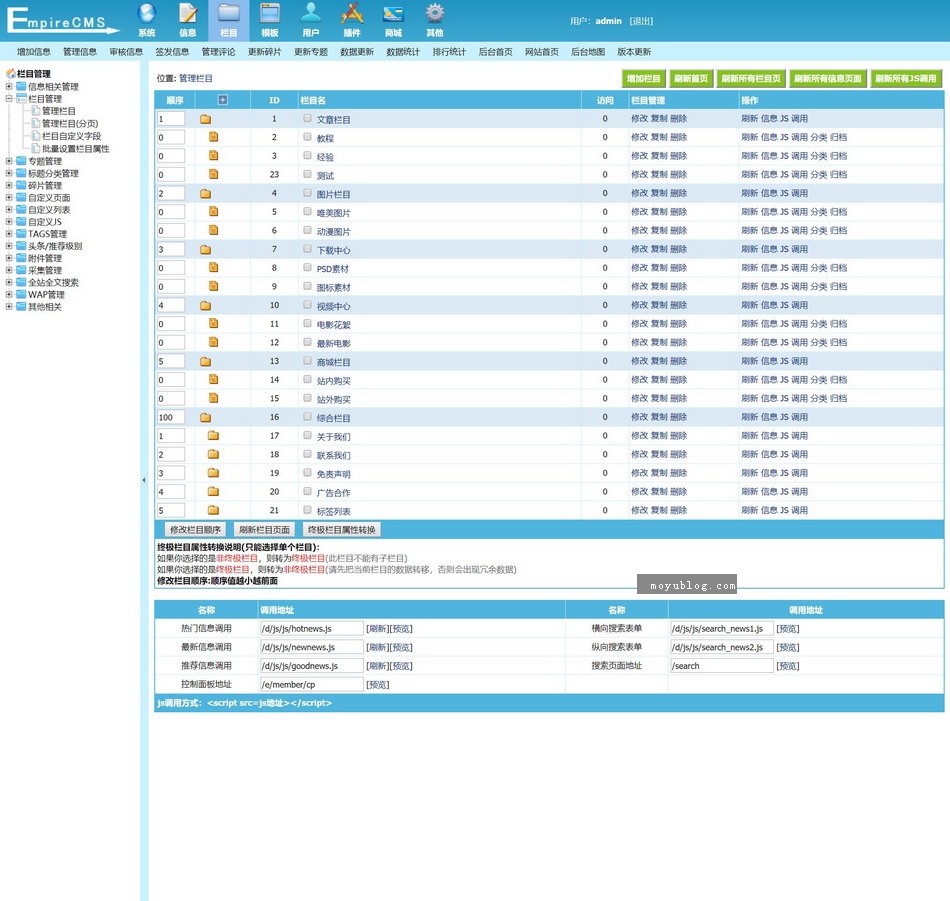950x901 pixels.
Task: Open 数据更新 in the submenu bar
Action: [357, 52]
